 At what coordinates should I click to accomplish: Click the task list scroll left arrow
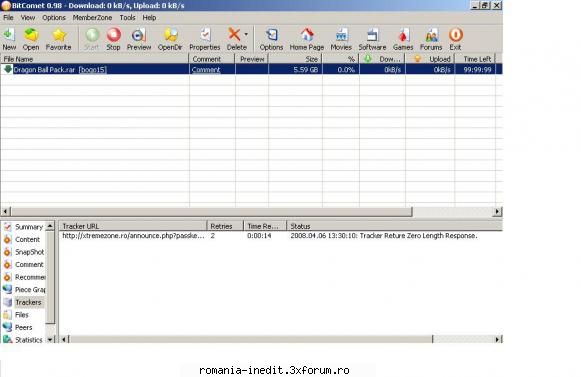click(x=5, y=211)
